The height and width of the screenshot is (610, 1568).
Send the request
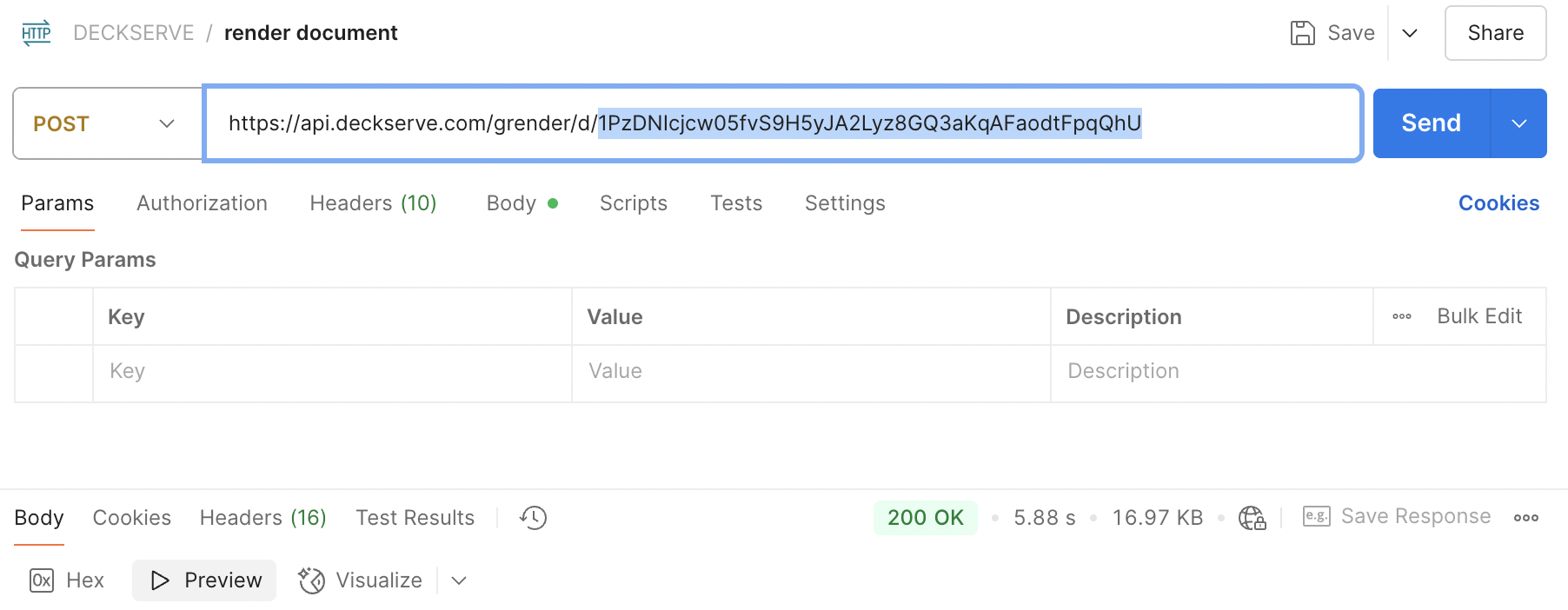1432,123
